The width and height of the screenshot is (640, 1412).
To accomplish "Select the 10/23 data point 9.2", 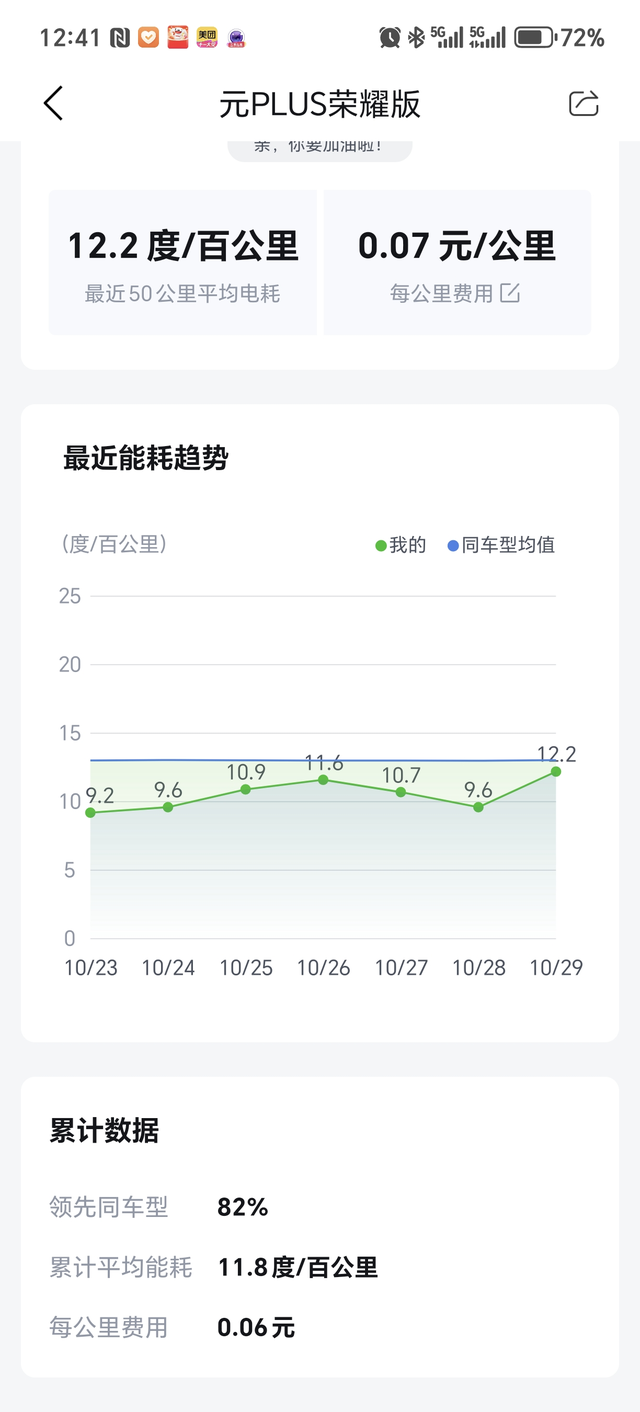I will 91,812.
